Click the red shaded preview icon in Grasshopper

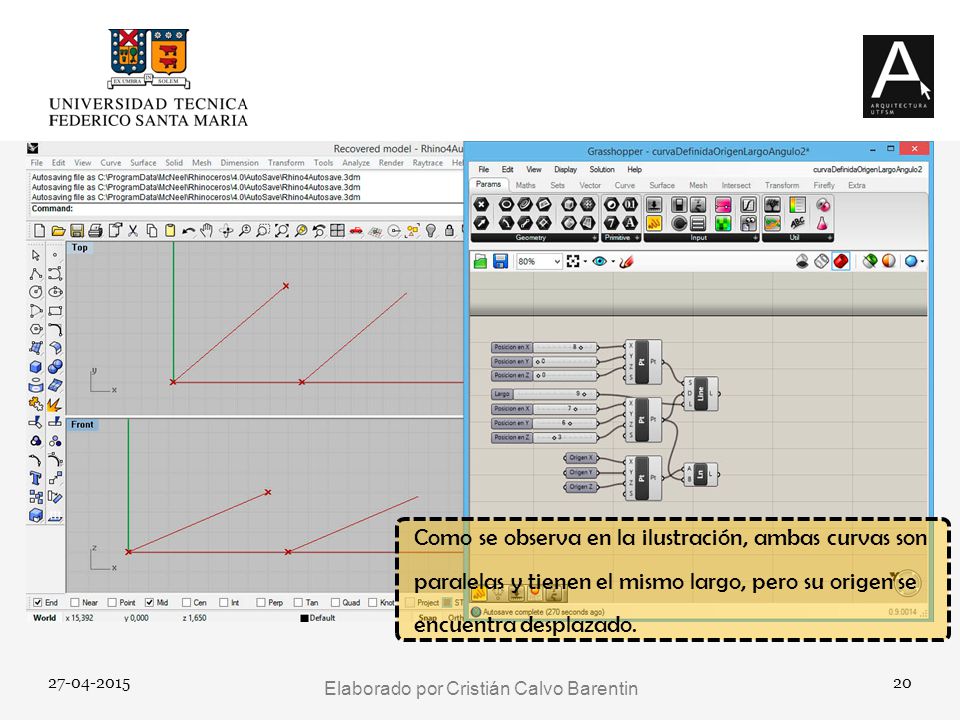point(841,262)
